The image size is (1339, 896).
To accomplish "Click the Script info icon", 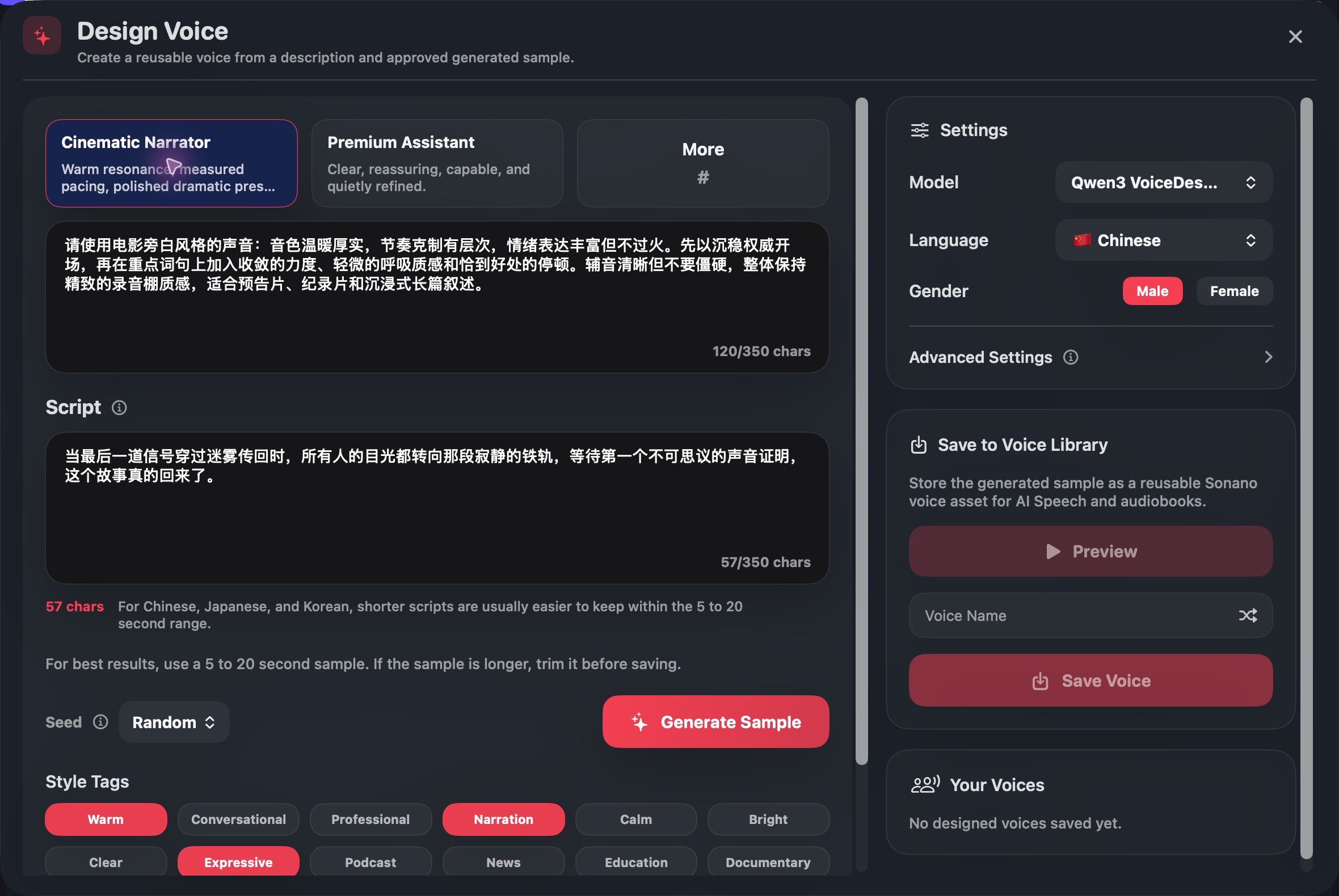I will (x=119, y=407).
